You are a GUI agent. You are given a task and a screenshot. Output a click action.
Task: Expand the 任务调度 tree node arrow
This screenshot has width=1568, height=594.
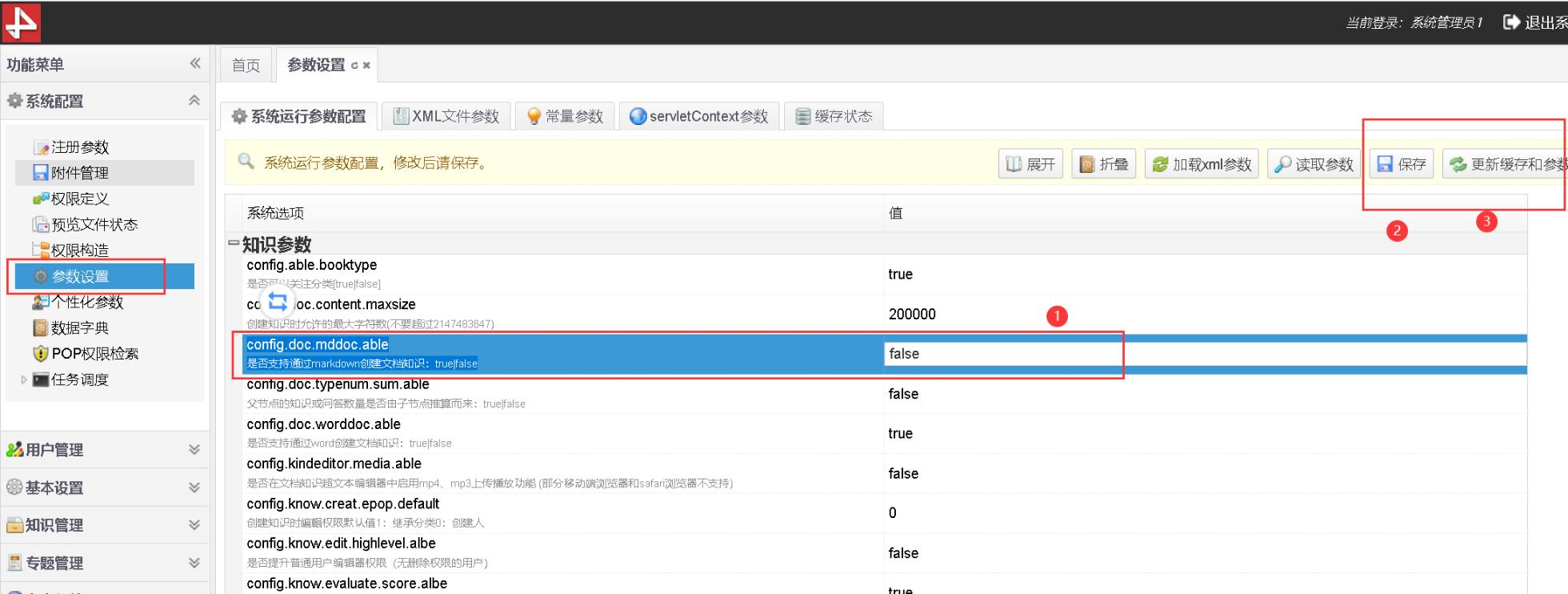[x=24, y=379]
